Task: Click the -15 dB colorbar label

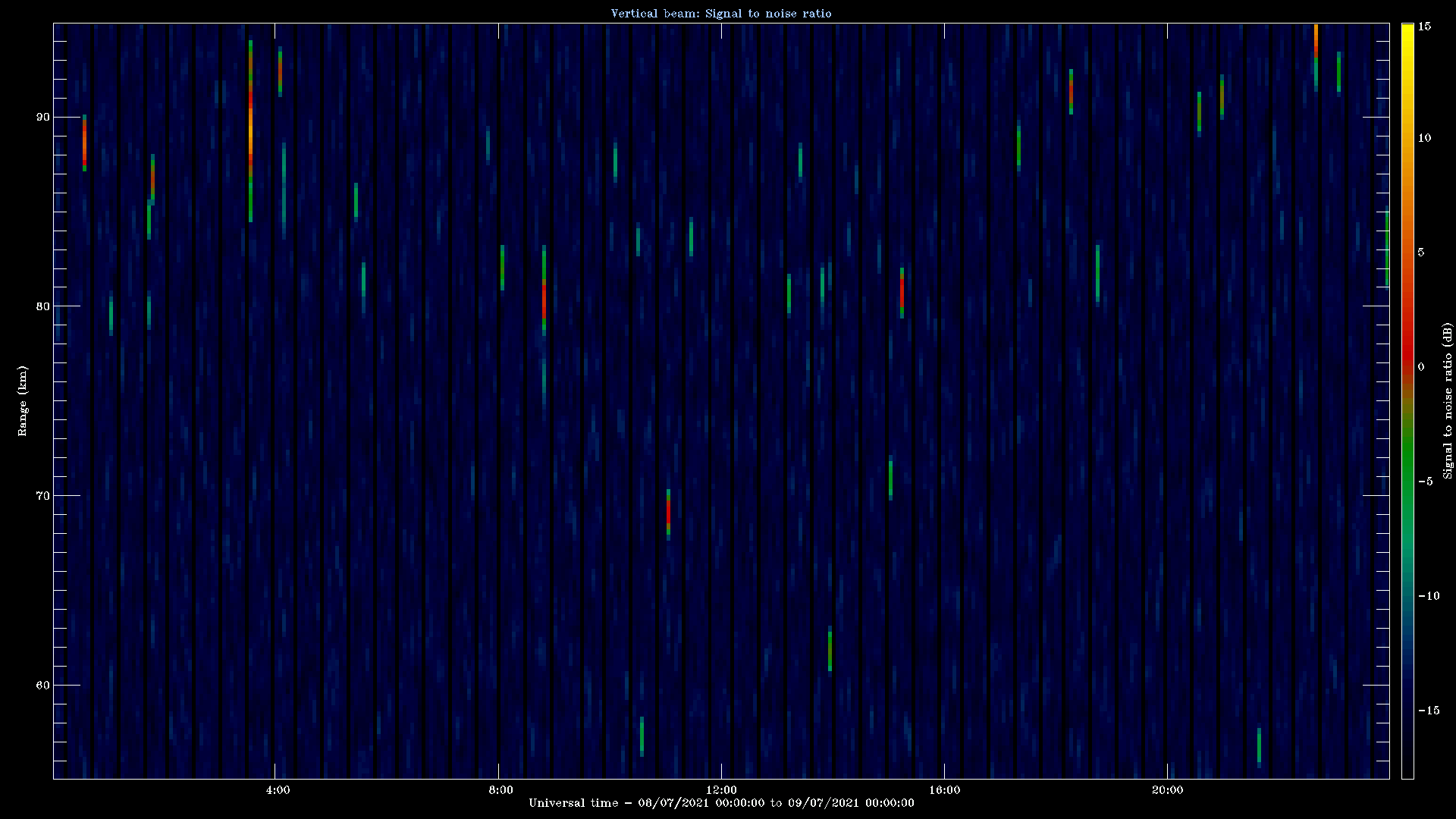Action: (x=1428, y=710)
